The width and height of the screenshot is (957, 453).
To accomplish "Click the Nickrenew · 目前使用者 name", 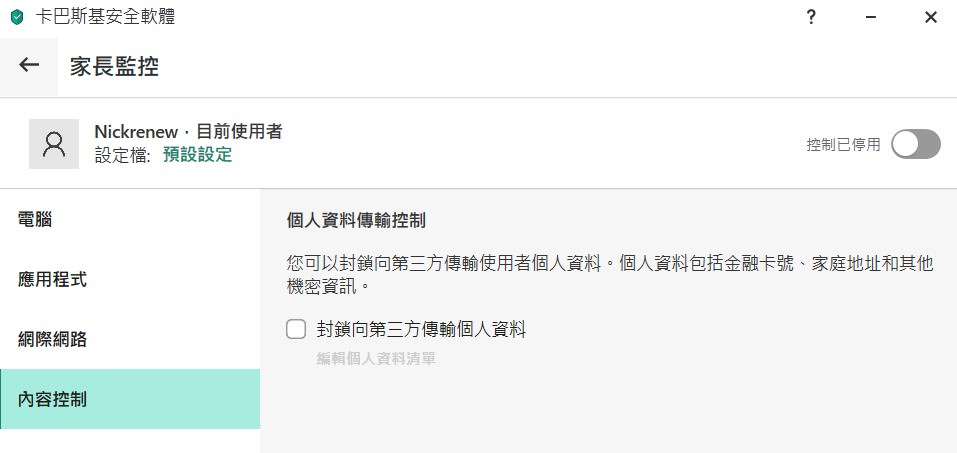I will click(188, 131).
